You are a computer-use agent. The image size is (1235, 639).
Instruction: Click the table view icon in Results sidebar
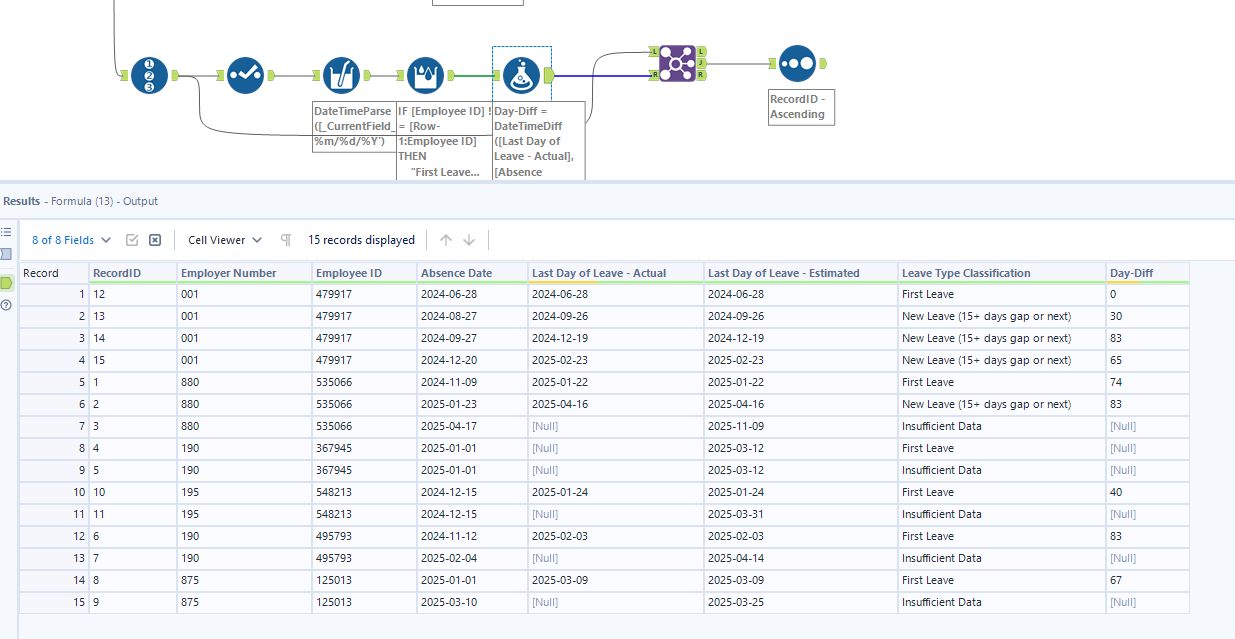click(x=8, y=231)
